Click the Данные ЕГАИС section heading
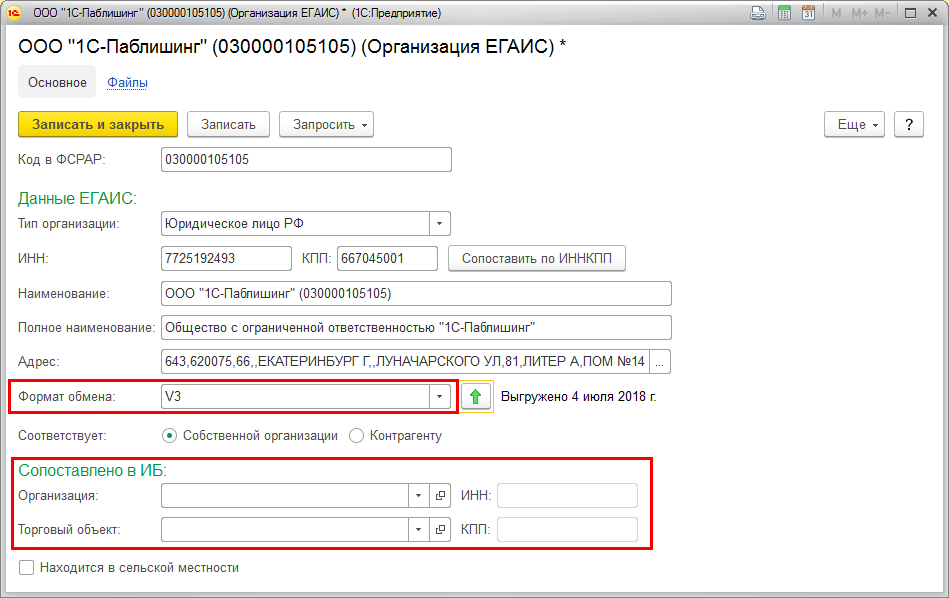949x598 pixels. pos(77,199)
